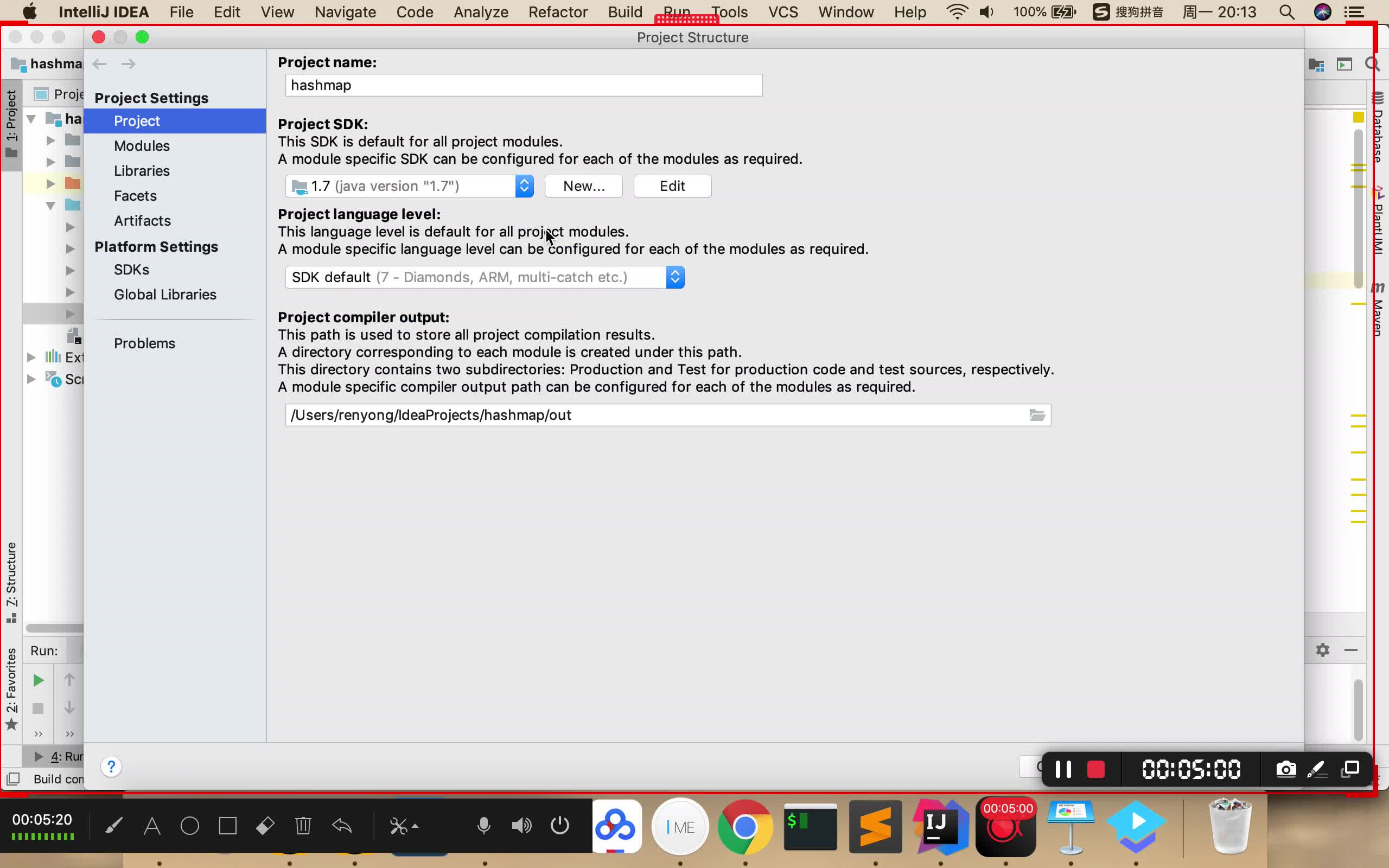This screenshot has height=868, width=1389.
Task: Click the New... button for Project SDK
Action: [x=583, y=186]
